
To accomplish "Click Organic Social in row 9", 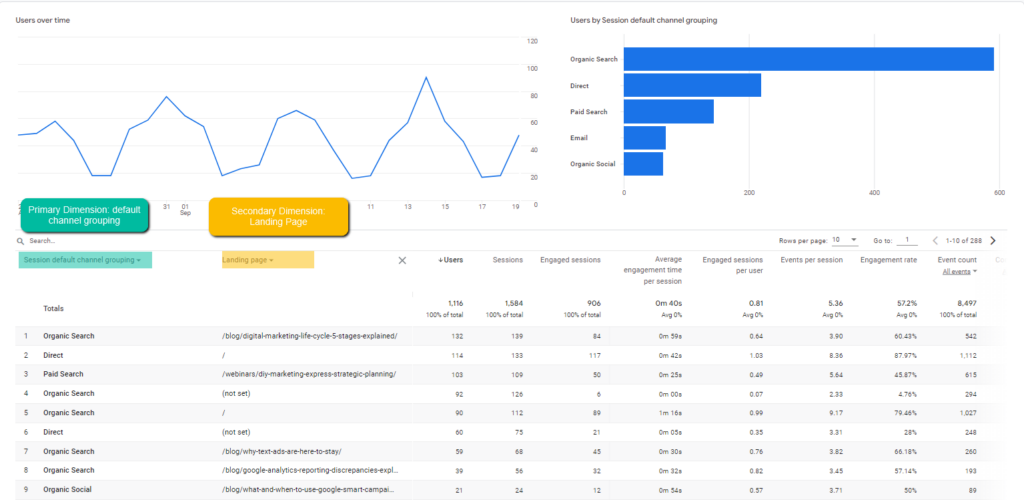I will pyautogui.click(x=67, y=490).
